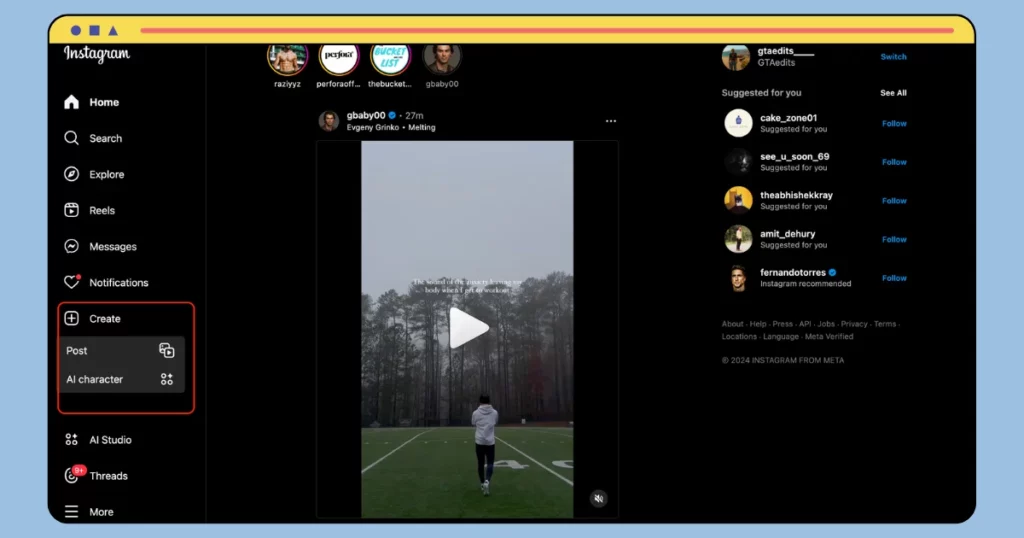Go to Home in sidebar
This screenshot has height=538, width=1024.
tap(104, 102)
